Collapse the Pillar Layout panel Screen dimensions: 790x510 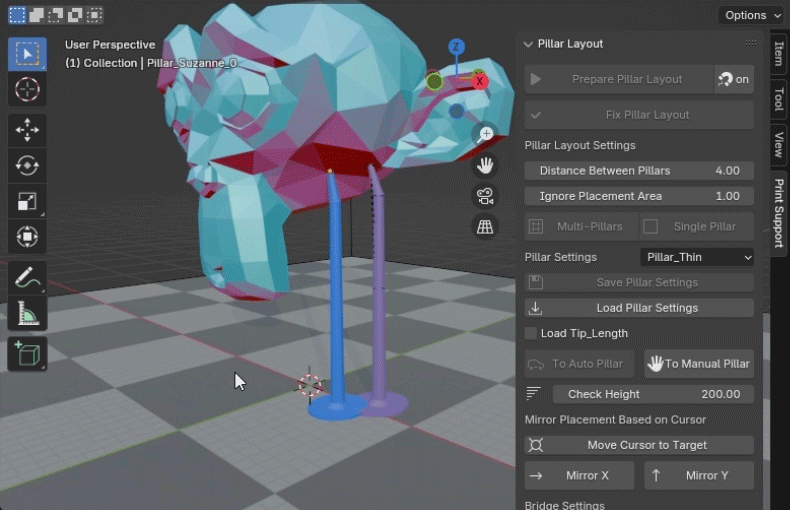pyautogui.click(x=528, y=44)
